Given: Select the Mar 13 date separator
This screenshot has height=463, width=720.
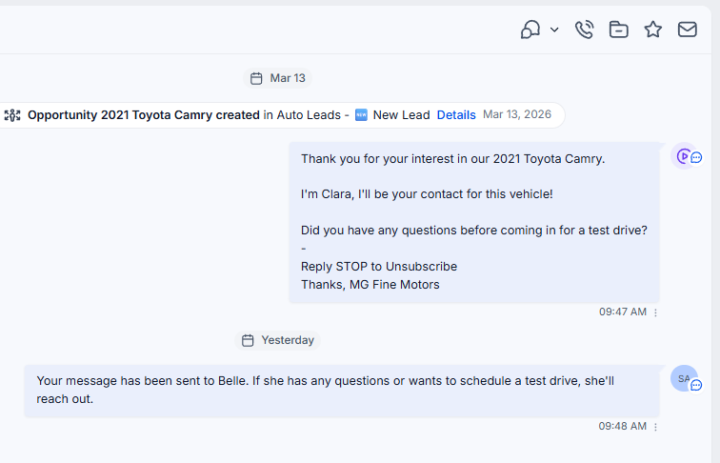Looking at the screenshot, I should pyautogui.click(x=278, y=78).
